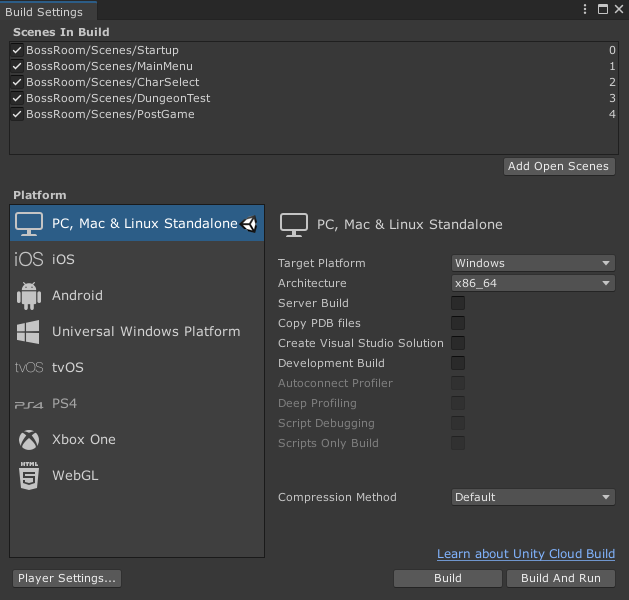The height and width of the screenshot is (600, 629).
Task: Select the iOS platform icon
Action: (29, 260)
